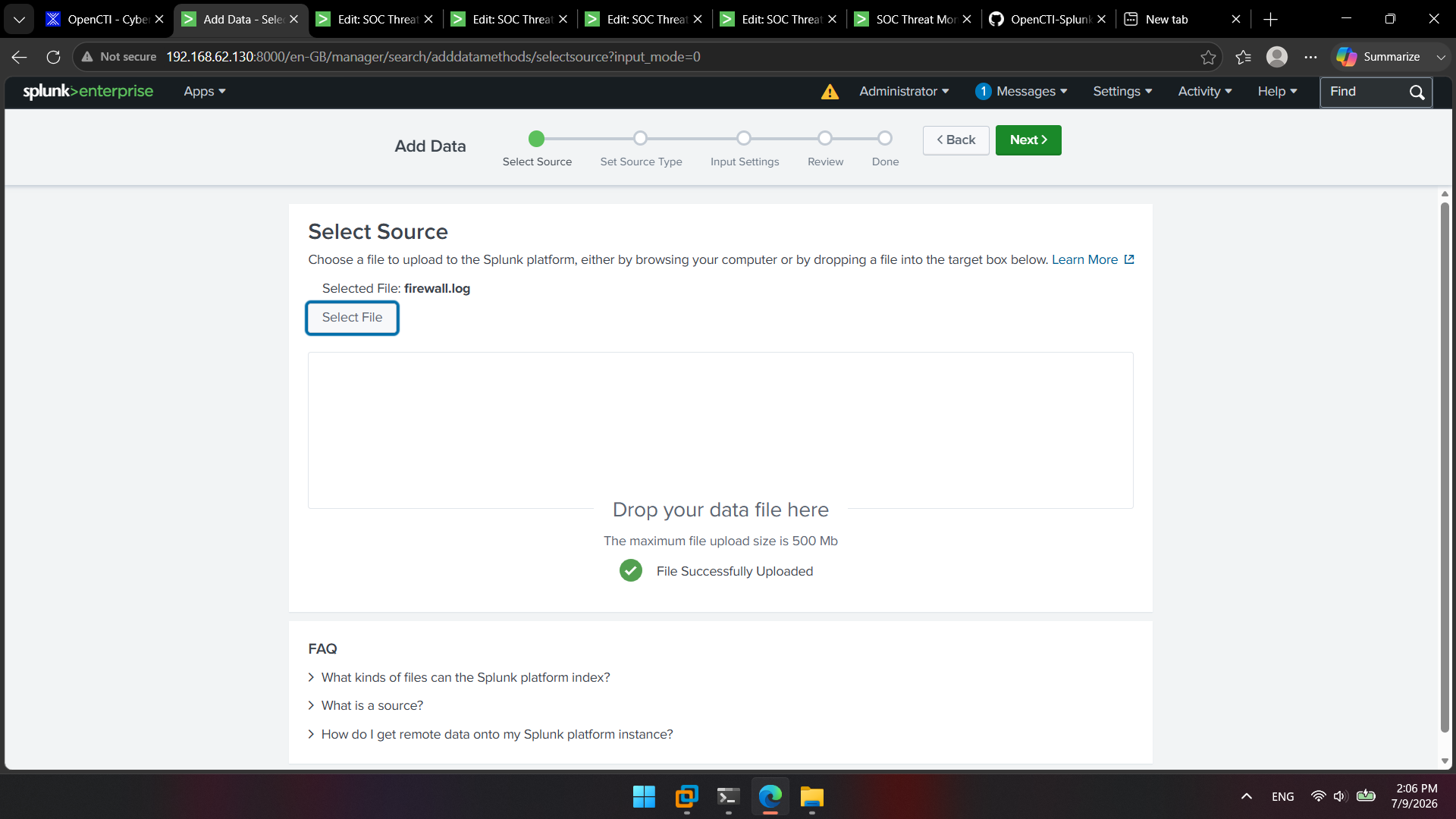Open the browser favorites list icon
Viewport: 1456px width, 819px height.
click(x=1243, y=57)
